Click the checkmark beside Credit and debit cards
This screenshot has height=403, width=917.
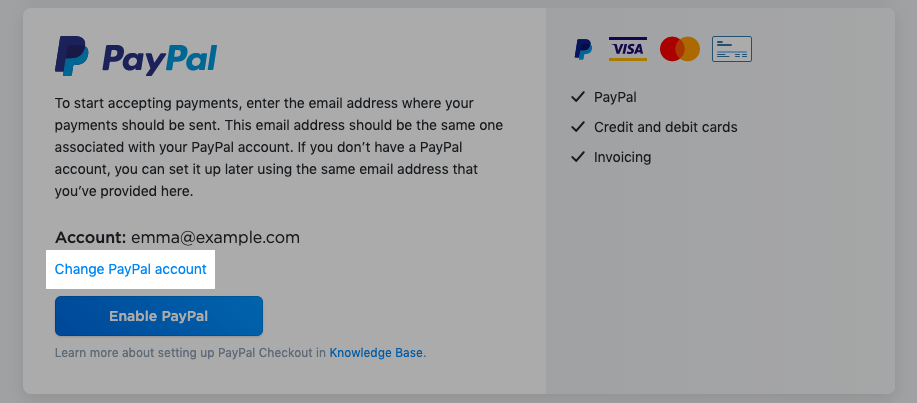click(578, 127)
